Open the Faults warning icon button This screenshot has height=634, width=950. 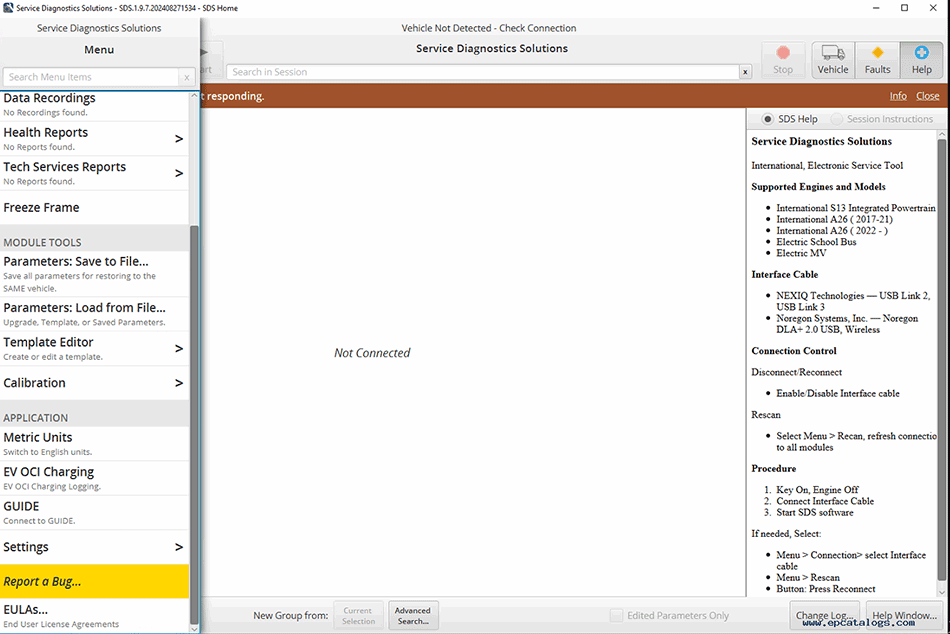coord(877,60)
